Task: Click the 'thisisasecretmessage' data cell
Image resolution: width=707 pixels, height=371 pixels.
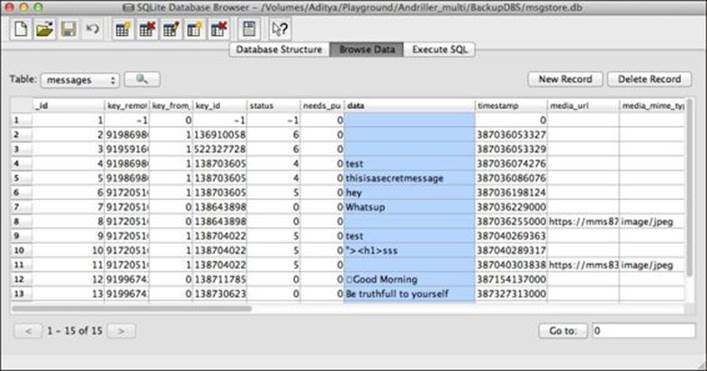Action: pyautogui.click(x=409, y=178)
